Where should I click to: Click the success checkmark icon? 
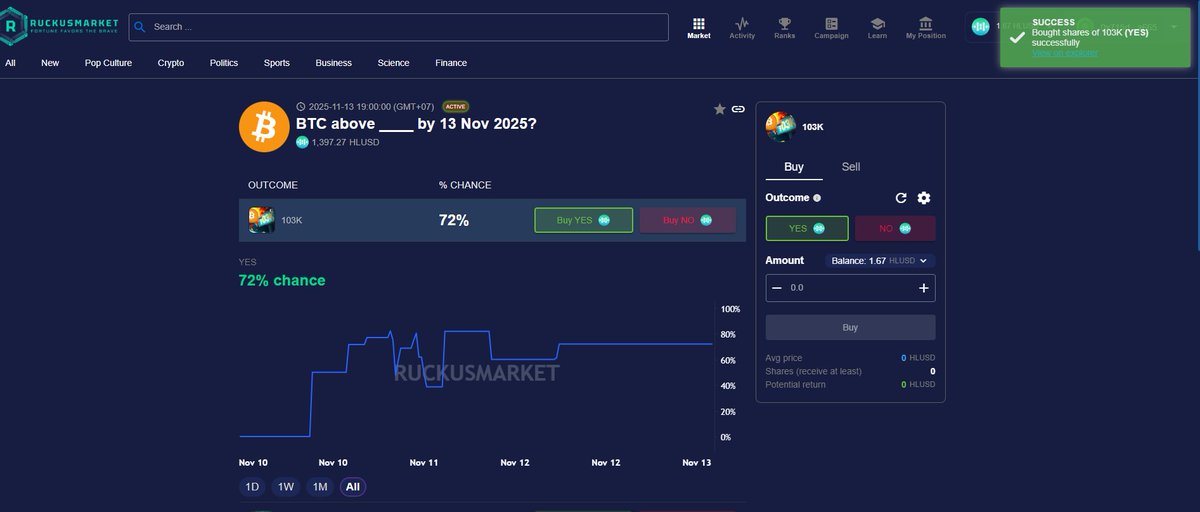point(1017,37)
